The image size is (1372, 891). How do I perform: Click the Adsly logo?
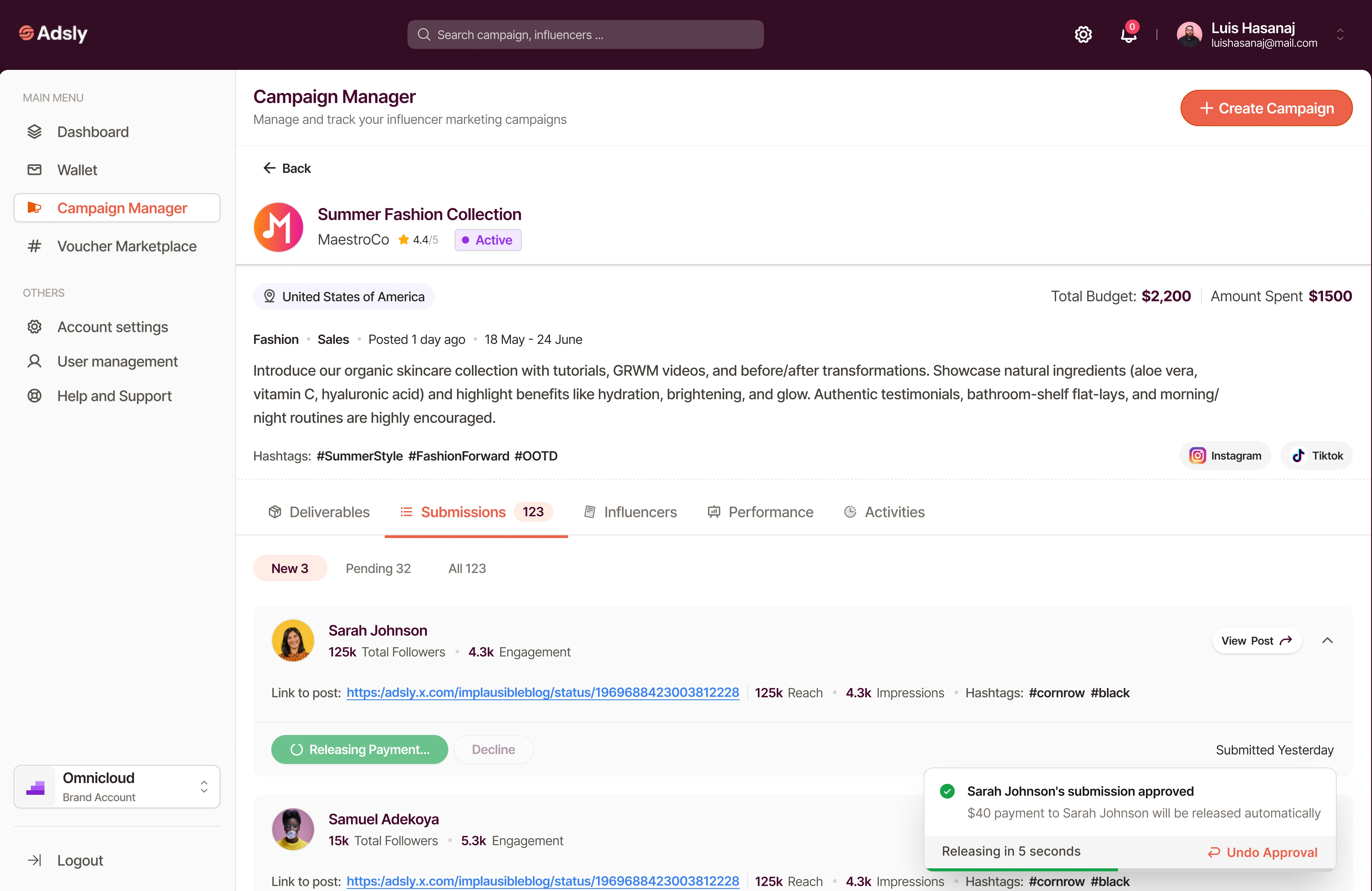pyautogui.click(x=53, y=33)
